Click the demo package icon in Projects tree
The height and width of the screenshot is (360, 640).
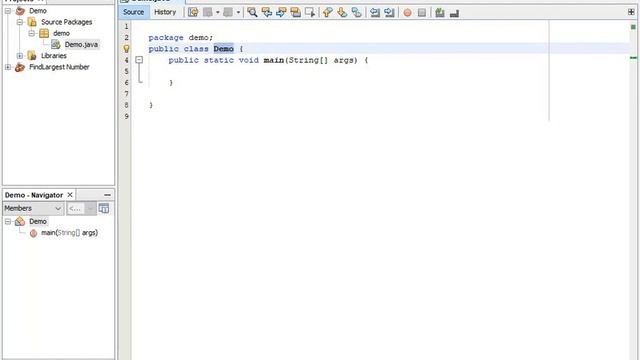point(44,33)
